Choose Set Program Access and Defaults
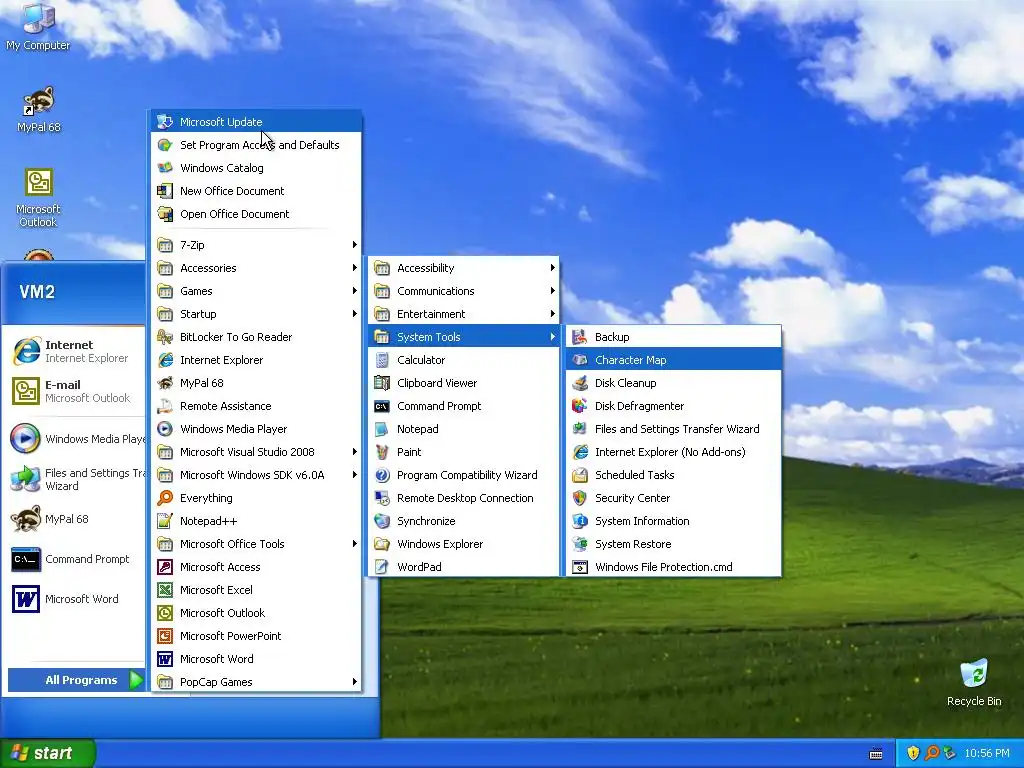 [x=256, y=145]
